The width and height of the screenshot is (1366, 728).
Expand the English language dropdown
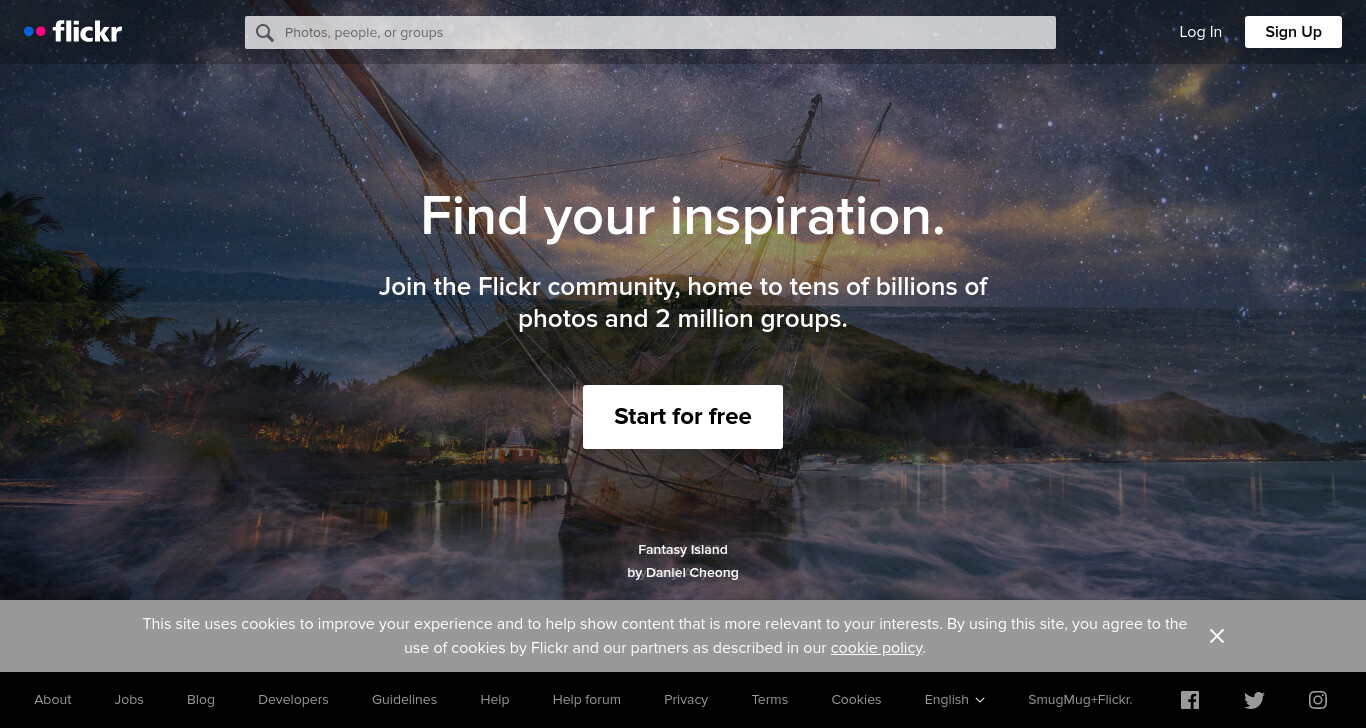(954, 700)
